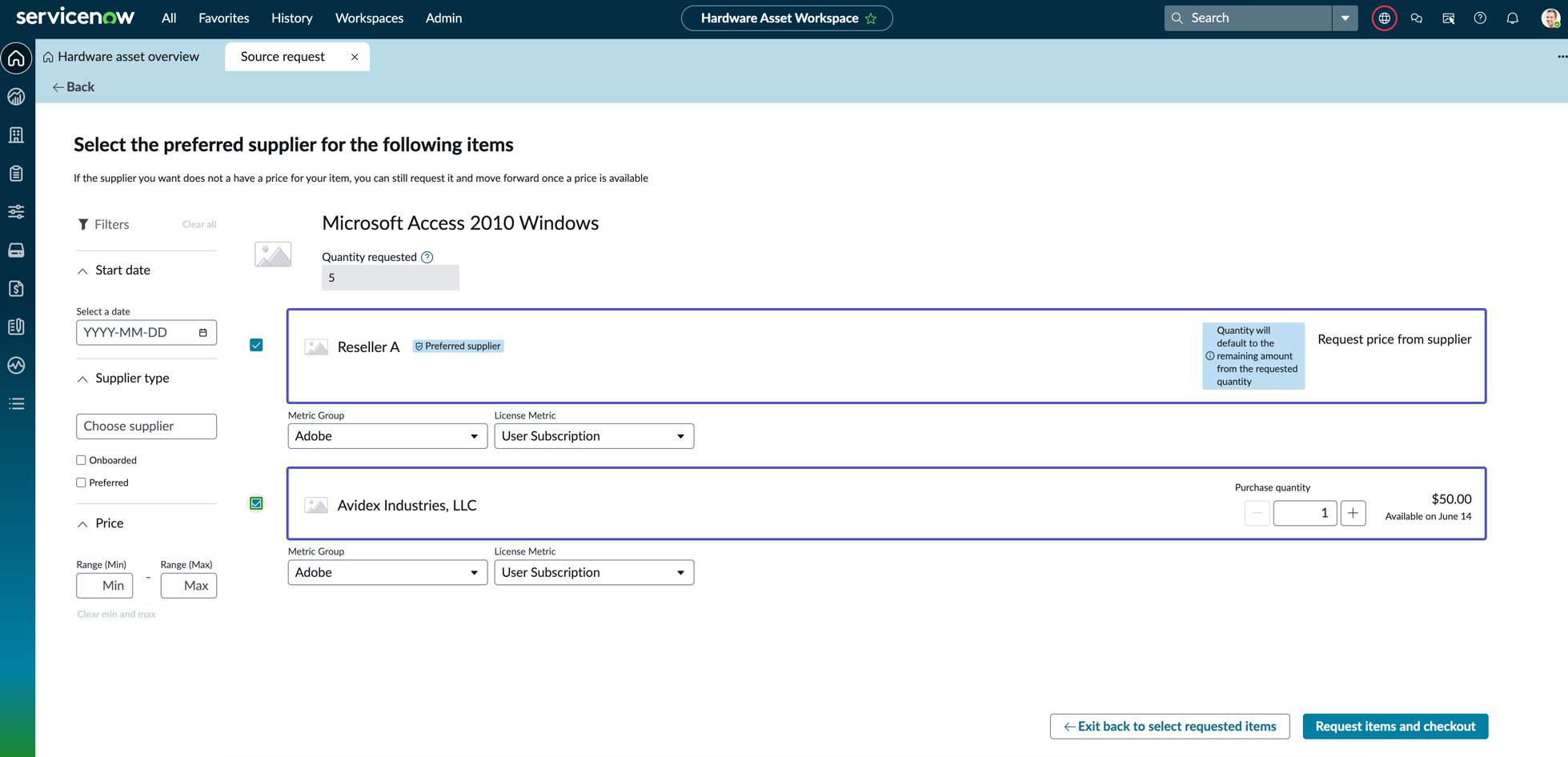Screen dimensions: 1568x757
Task: Switch to Hardware asset overview tab
Action: [121, 57]
